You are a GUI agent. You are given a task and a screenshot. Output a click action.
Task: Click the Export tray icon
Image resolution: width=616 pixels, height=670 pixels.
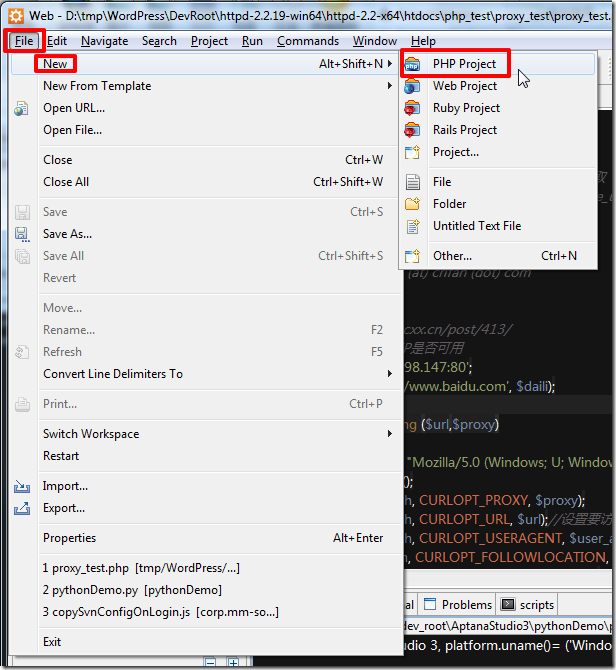(x=22, y=508)
